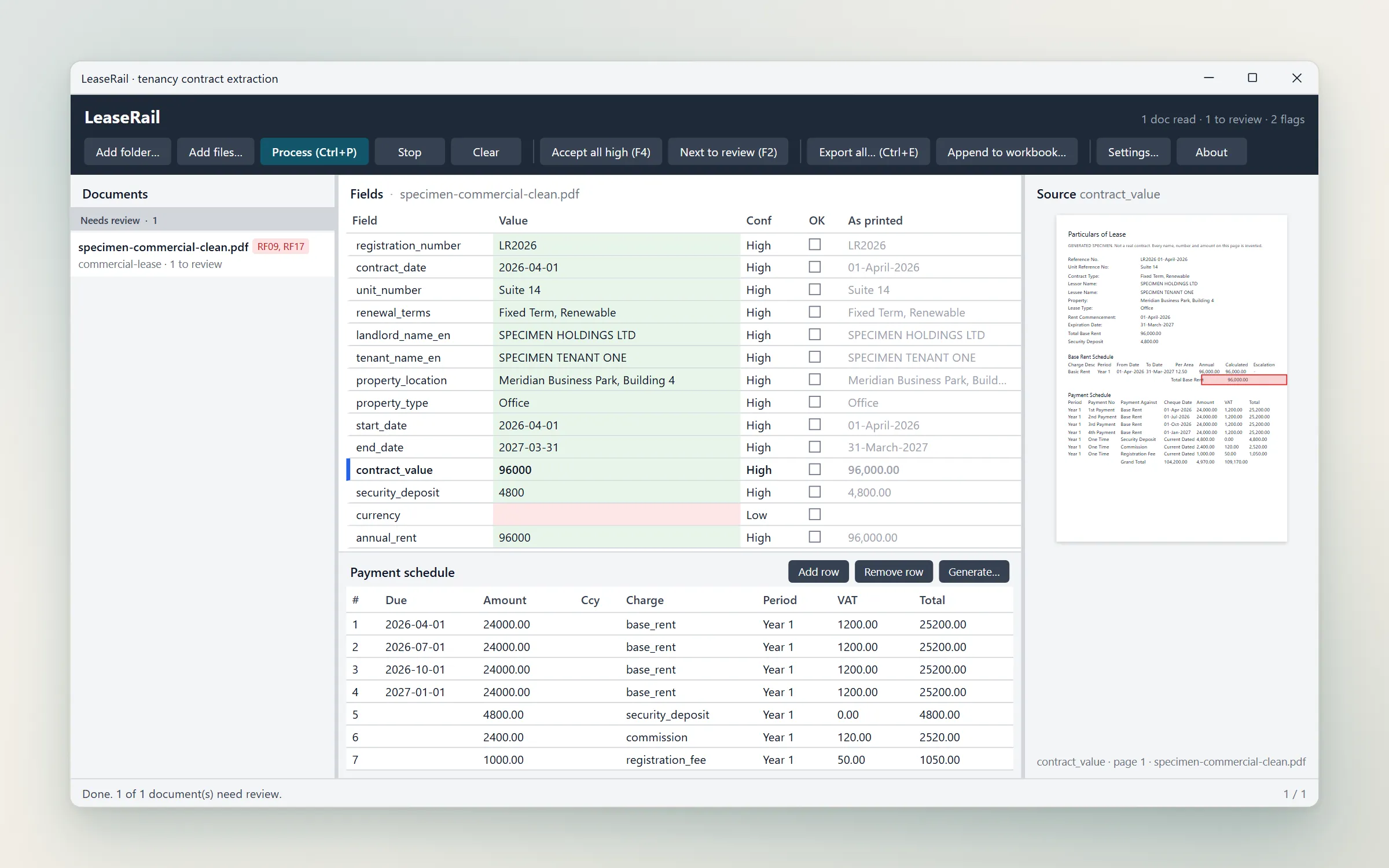Tick OK checkbox for property_location
Viewport: 1389px width, 868px height.
tap(814, 380)
